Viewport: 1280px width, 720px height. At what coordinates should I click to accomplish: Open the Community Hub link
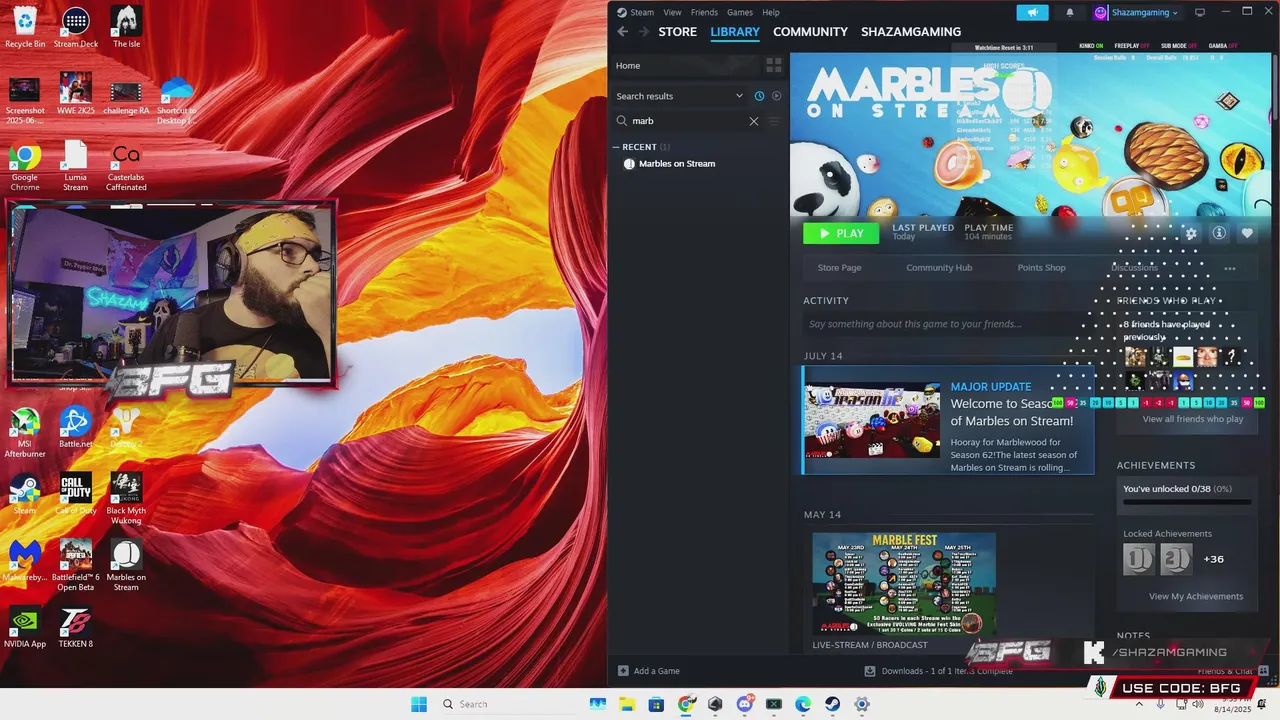coord(939,268)
